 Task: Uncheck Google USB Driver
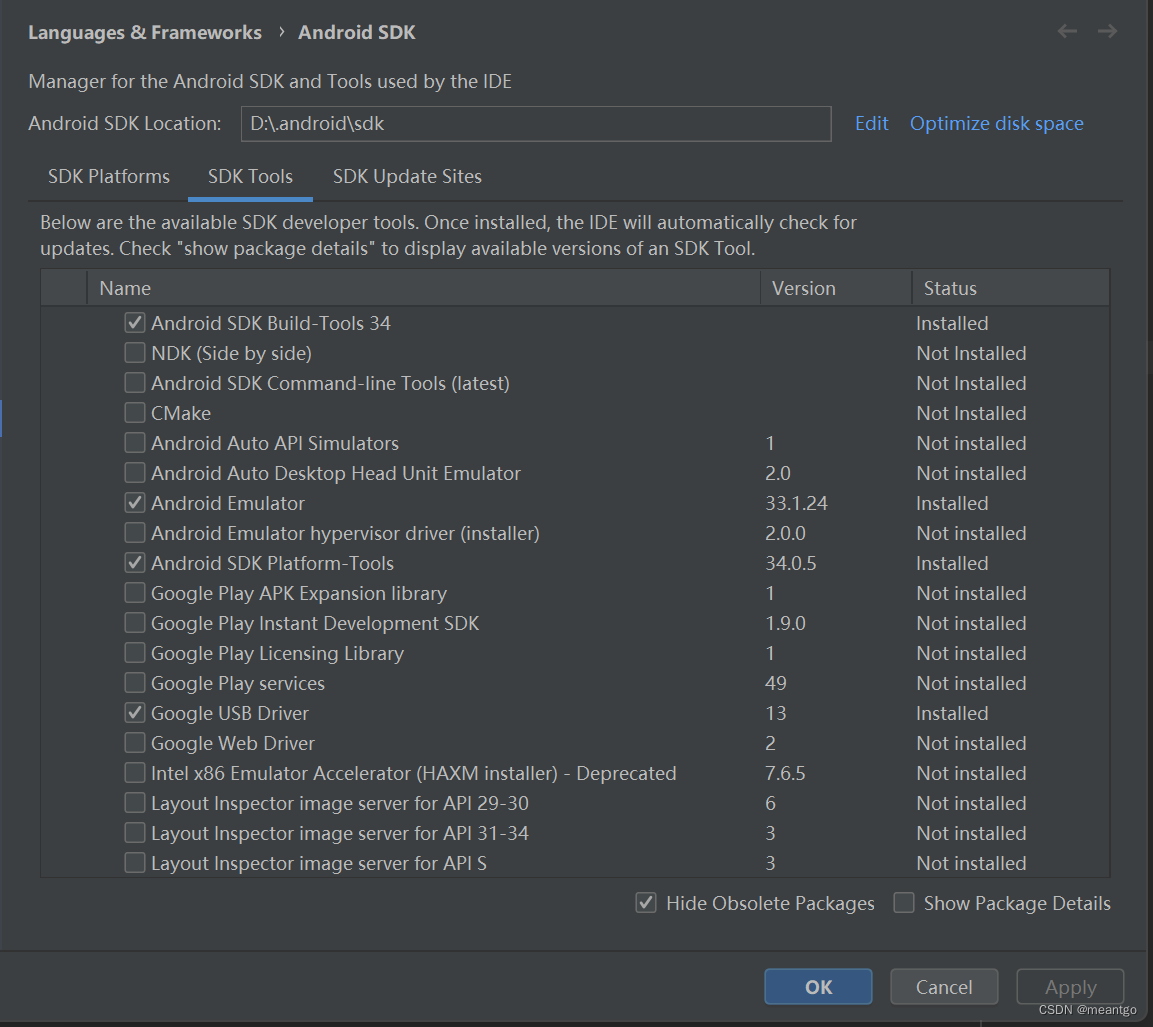[135, 713]
